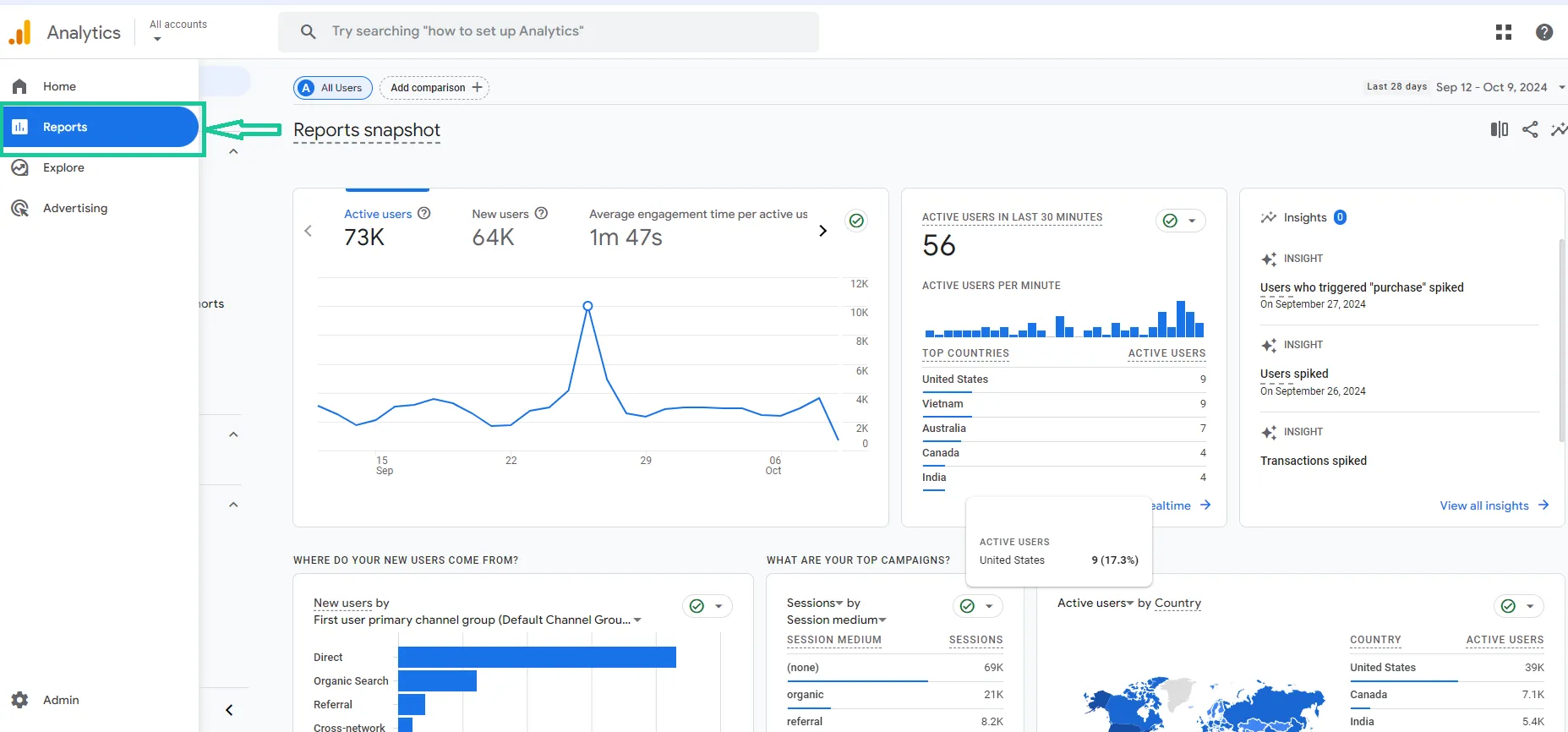1568x732 pixels.
Task: Click the Analytics search field
Action: [549, 32]
